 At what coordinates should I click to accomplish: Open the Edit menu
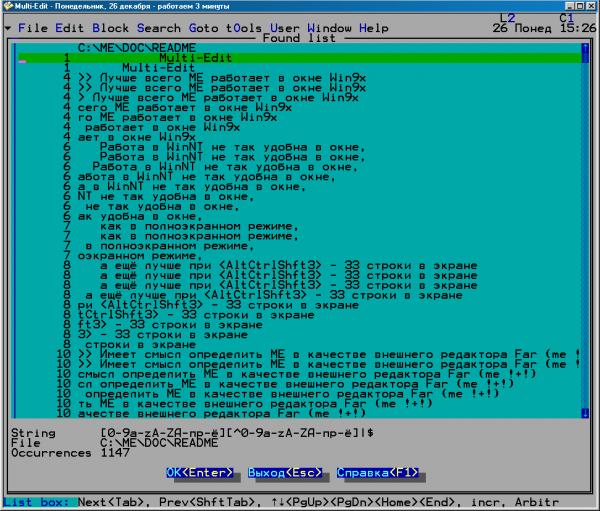[69, 28]
